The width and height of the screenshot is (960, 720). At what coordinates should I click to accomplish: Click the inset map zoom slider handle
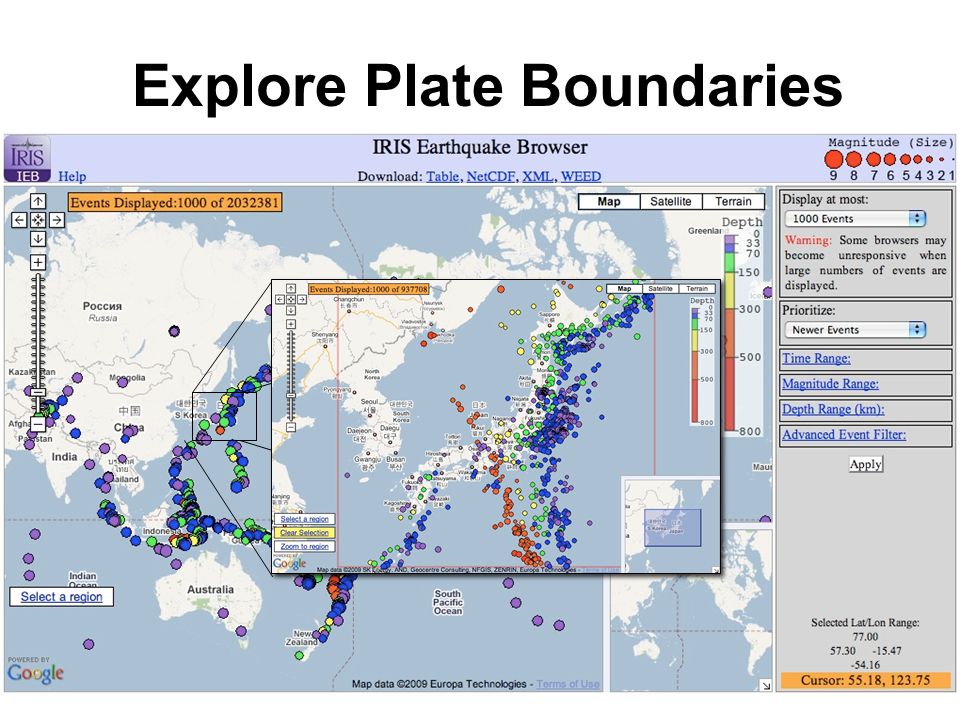click(x=291, y=396)
